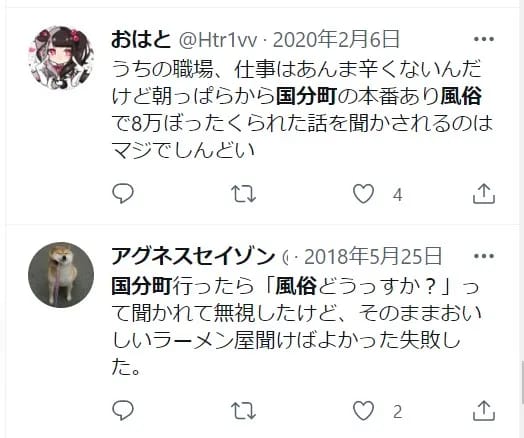The width and height of the screenshot is (524, 438).
Task: Retweet おはと's tweet about 職場
Action: [x=244, y=194]
